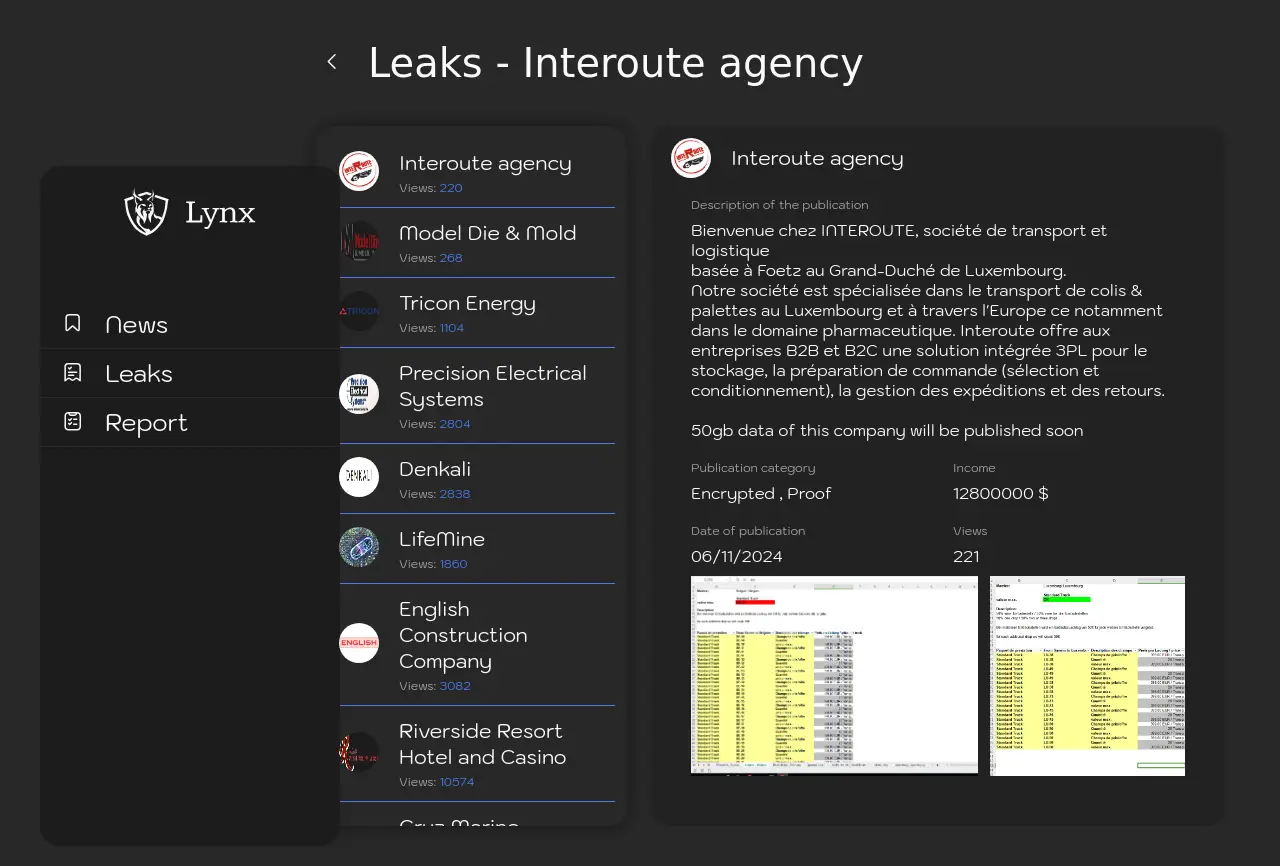Click the English Construction Company logo
Screen dimensions: 1280x866
coord(359,643)
